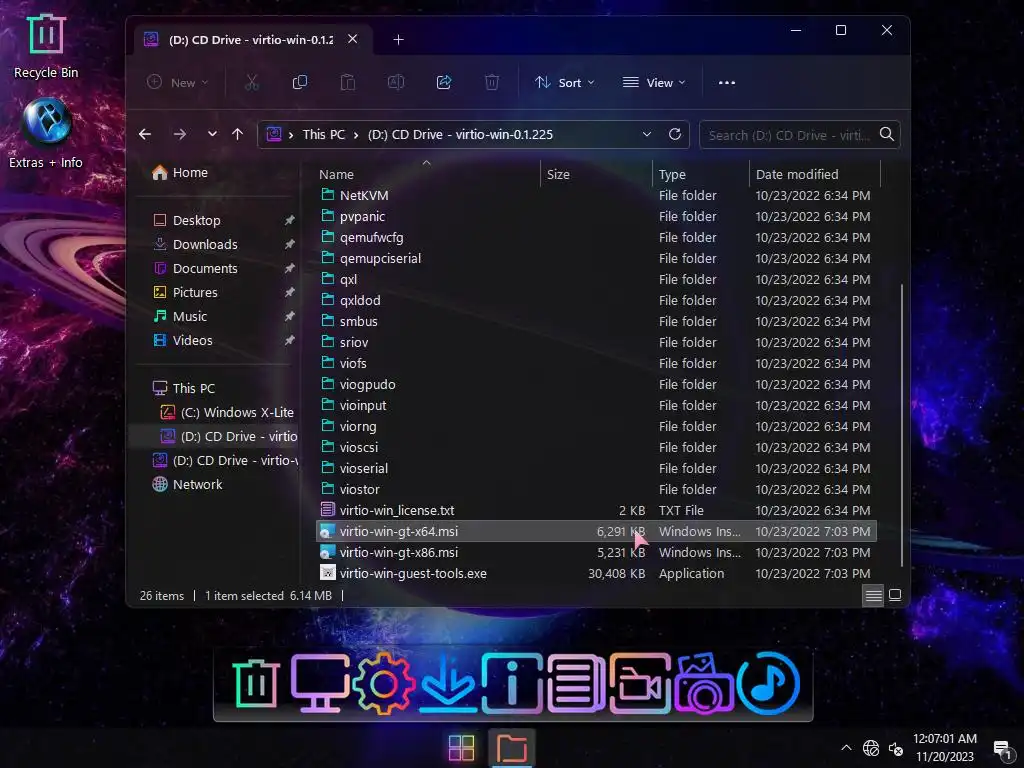Select the NetKVM folder

(596, 195)
